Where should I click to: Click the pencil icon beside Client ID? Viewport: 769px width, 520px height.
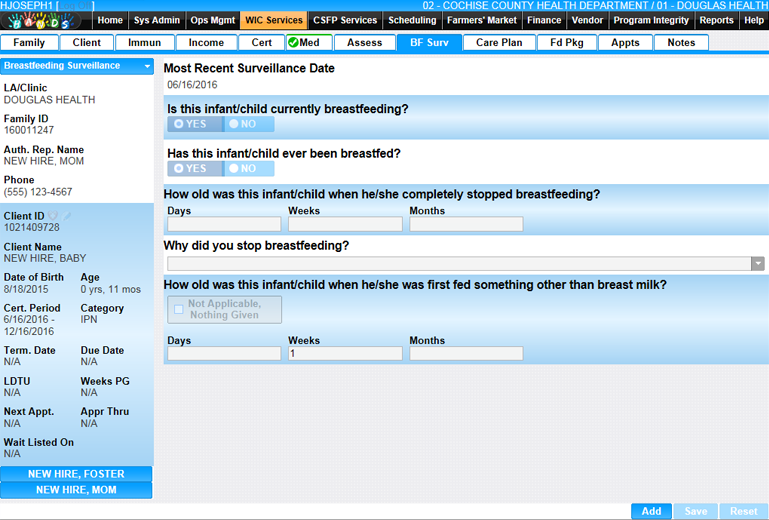[x=68, y=215]
